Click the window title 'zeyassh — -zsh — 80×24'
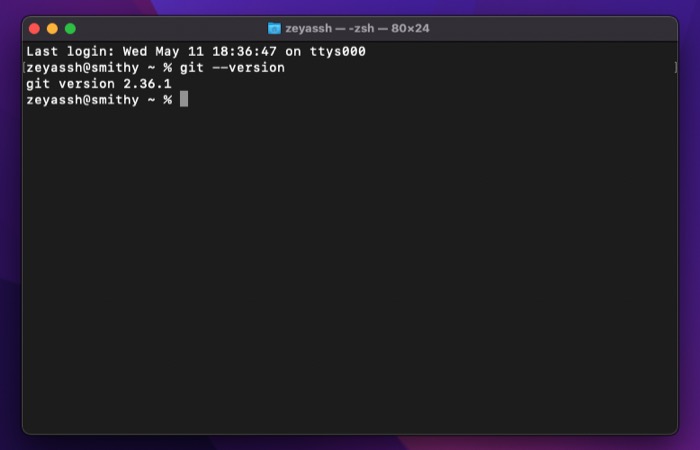 (x=357, y=28)
